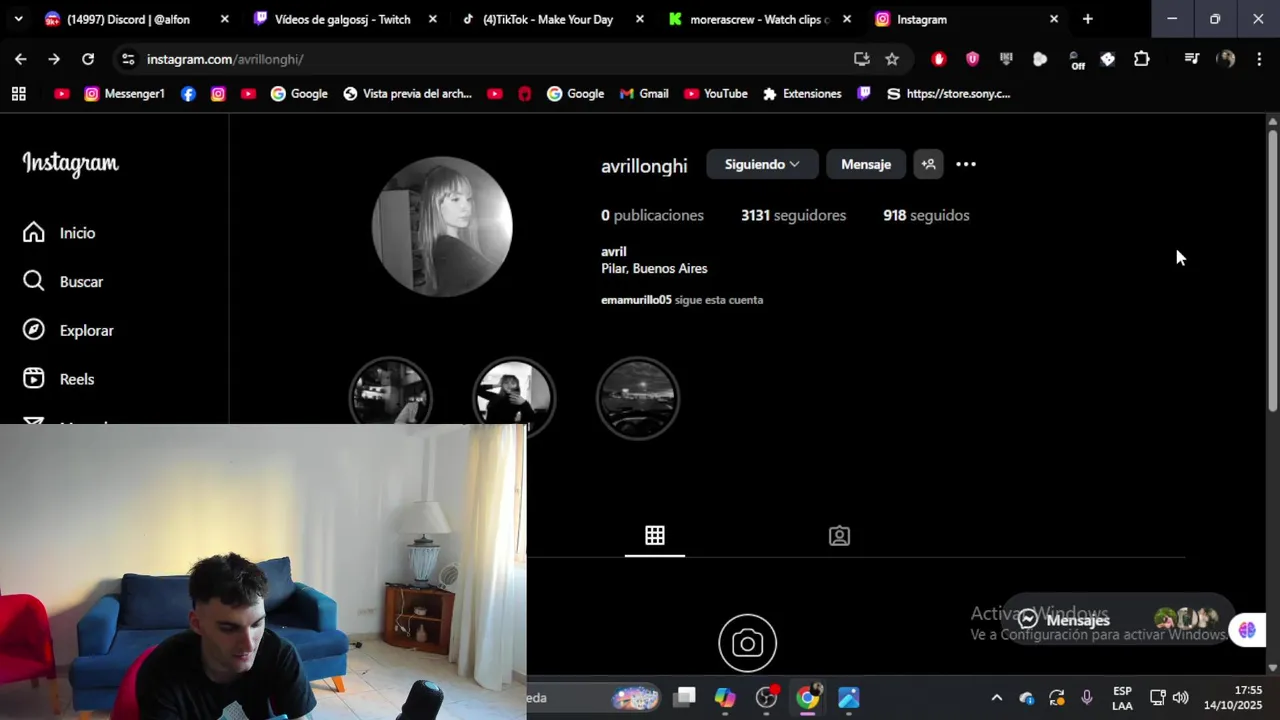The image size is (1280, 720).
Task: Select the posts grid tab
Action: 655,536
